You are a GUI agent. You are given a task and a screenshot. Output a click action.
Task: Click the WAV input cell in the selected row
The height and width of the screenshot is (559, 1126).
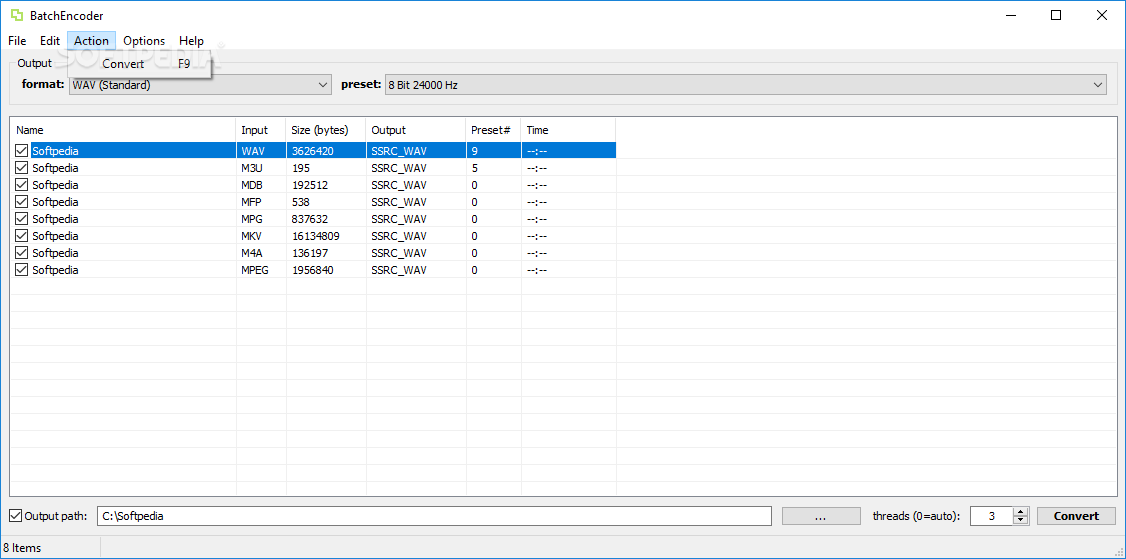(x=261, y=151)
